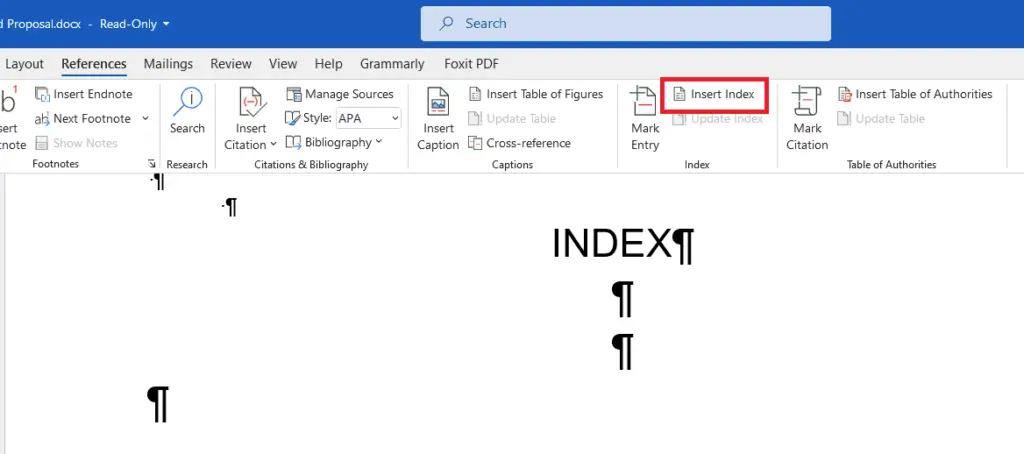Screen dimensions: 1024x454
Task: Click the Insert Index icon
Action: coord(679,95)
